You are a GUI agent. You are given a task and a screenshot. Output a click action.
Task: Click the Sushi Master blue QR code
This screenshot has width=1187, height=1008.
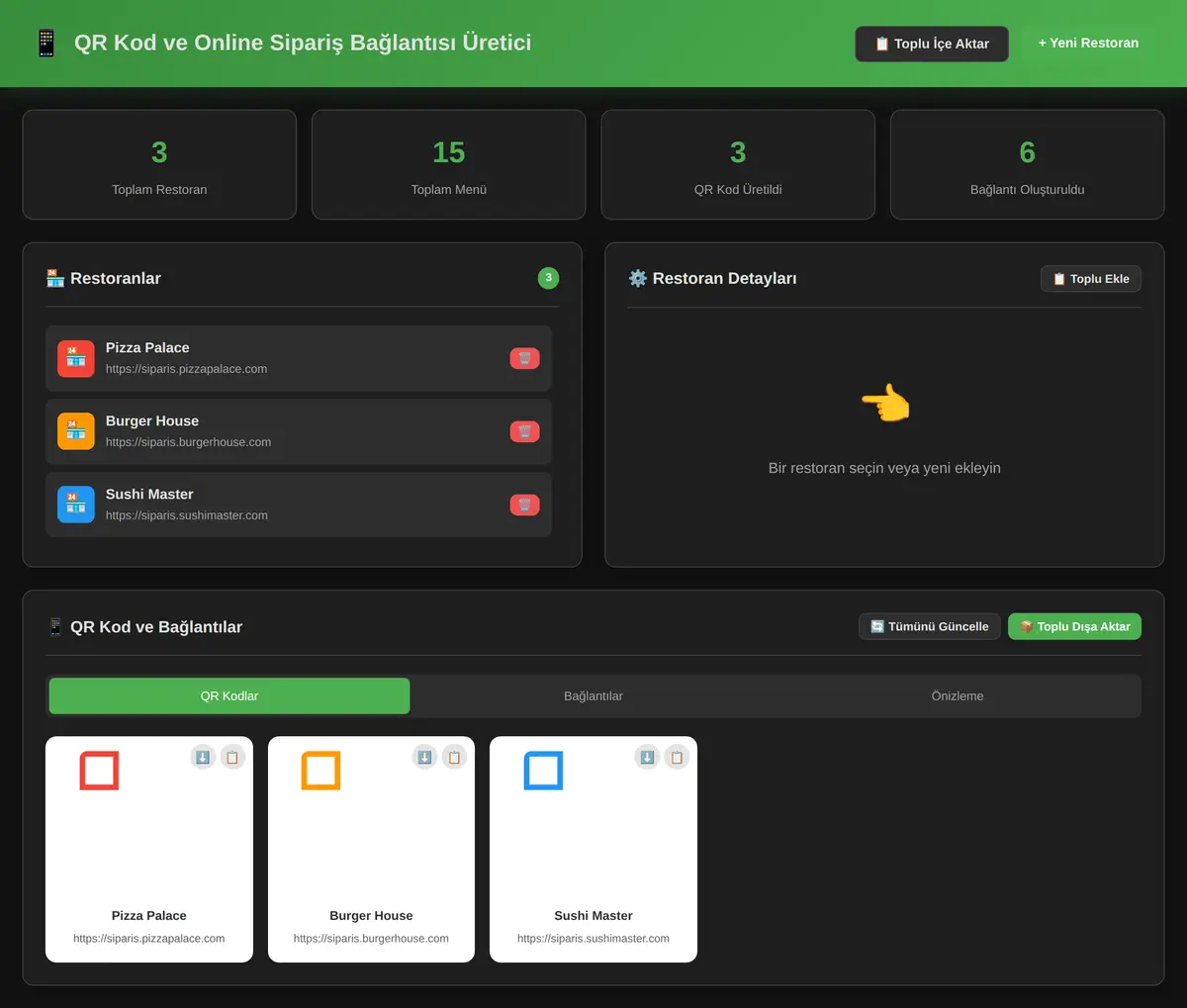[x=543, y=771]
